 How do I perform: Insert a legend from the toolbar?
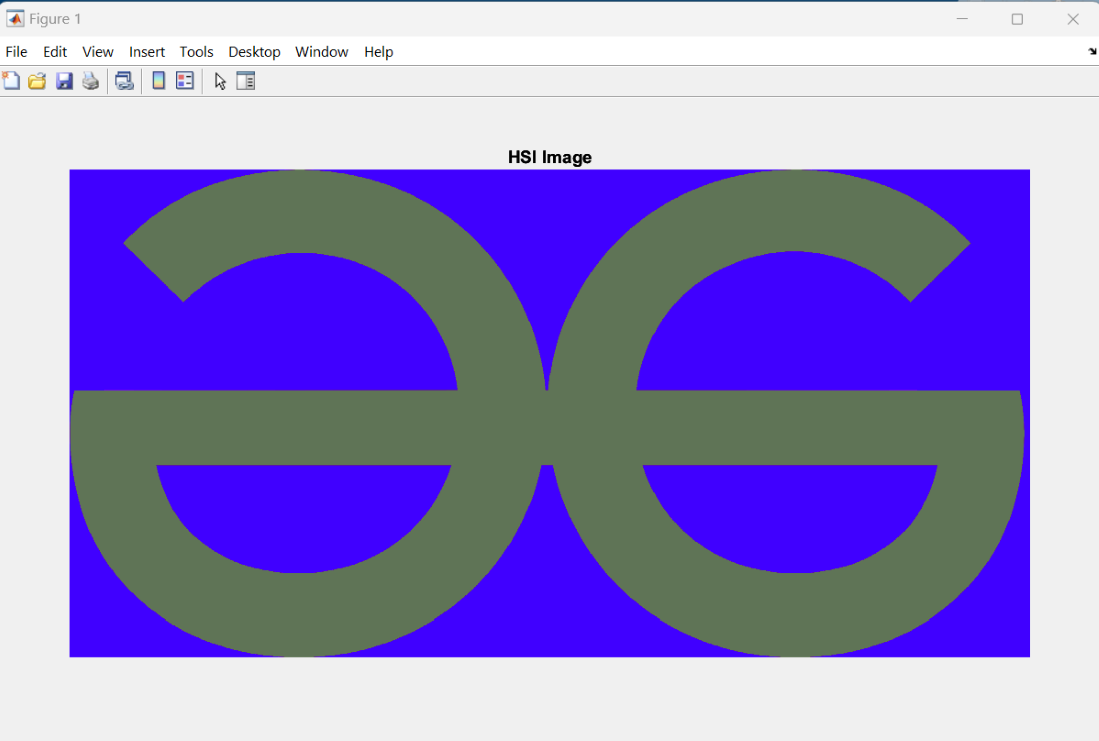tap(185, 81)
